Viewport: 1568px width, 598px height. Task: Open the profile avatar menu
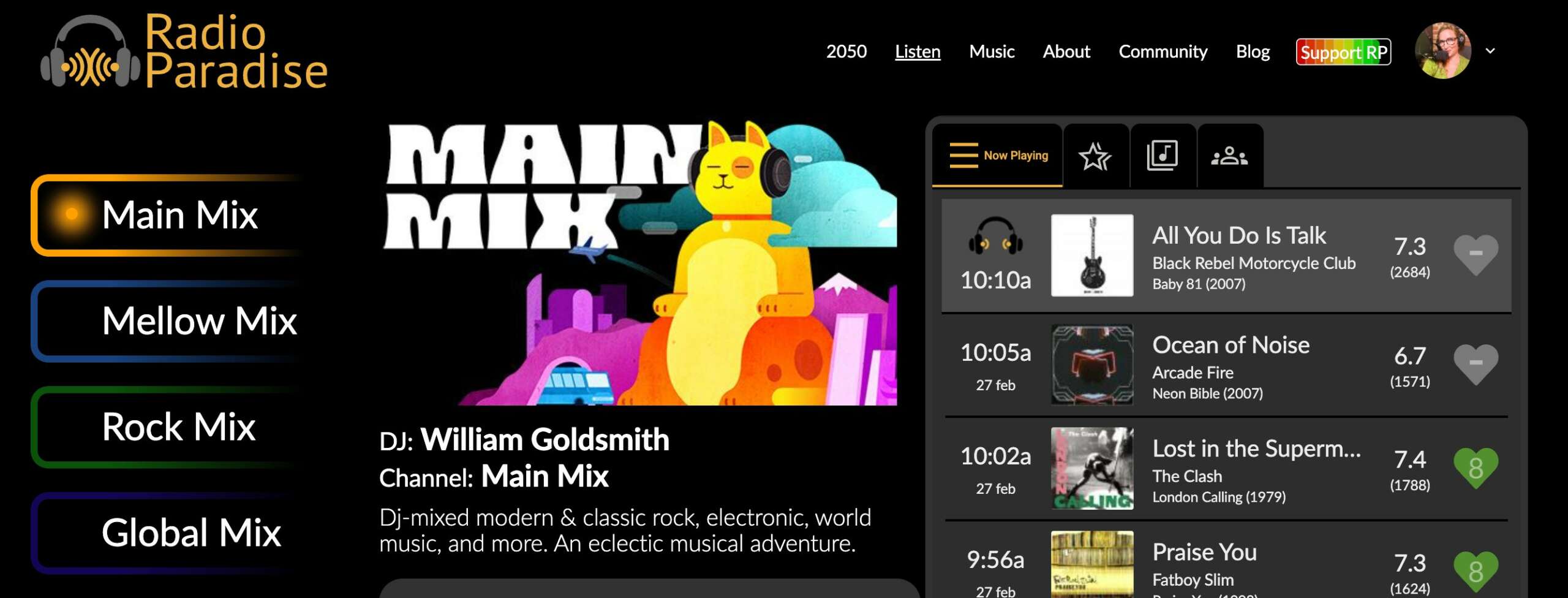coord(1443,51)
